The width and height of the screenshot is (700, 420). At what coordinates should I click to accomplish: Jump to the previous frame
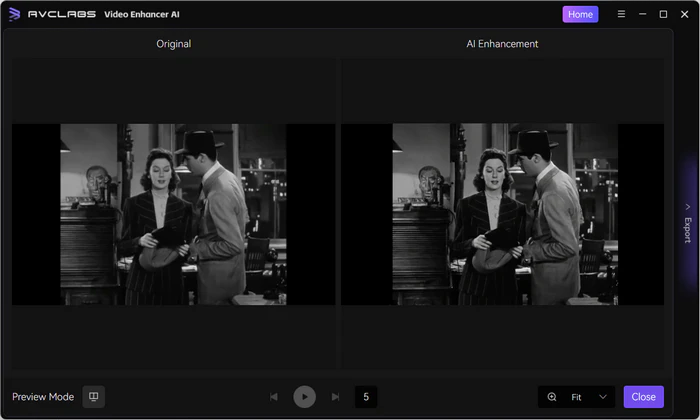pos(274,397)
